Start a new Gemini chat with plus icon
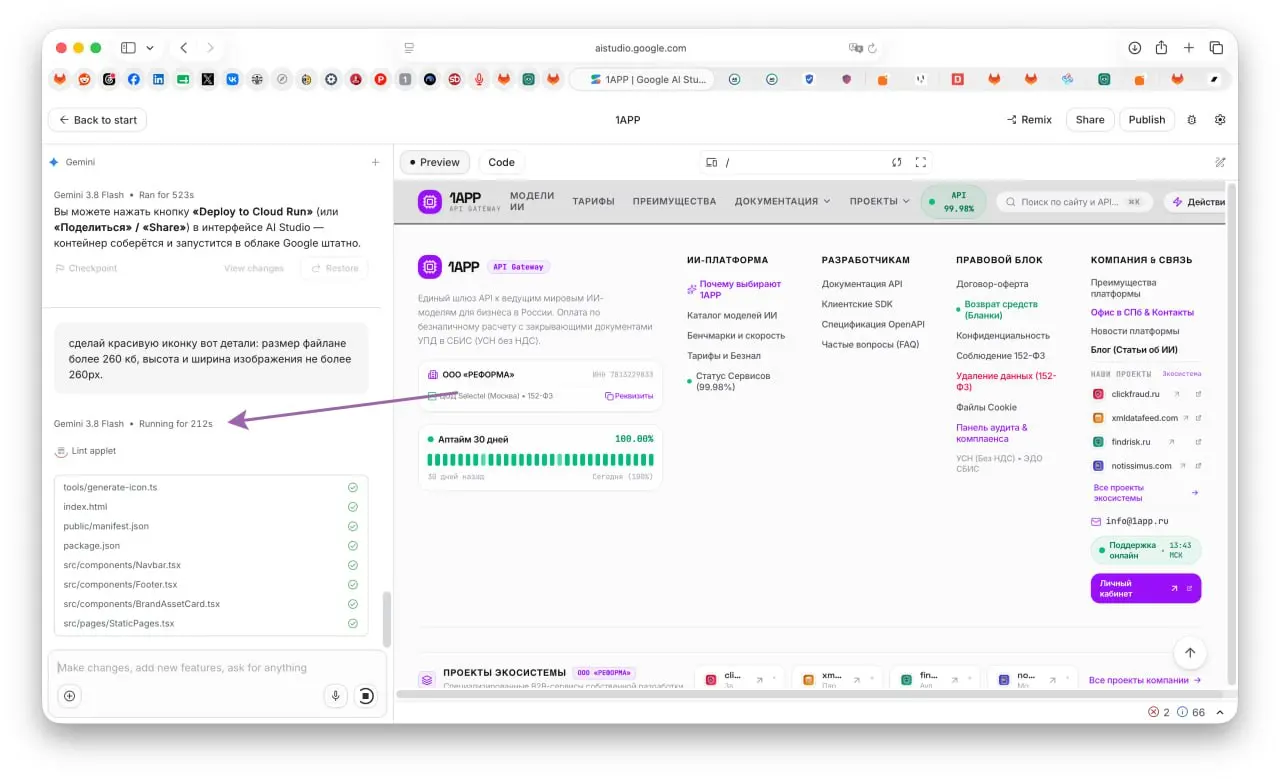 tap(375, 162)
